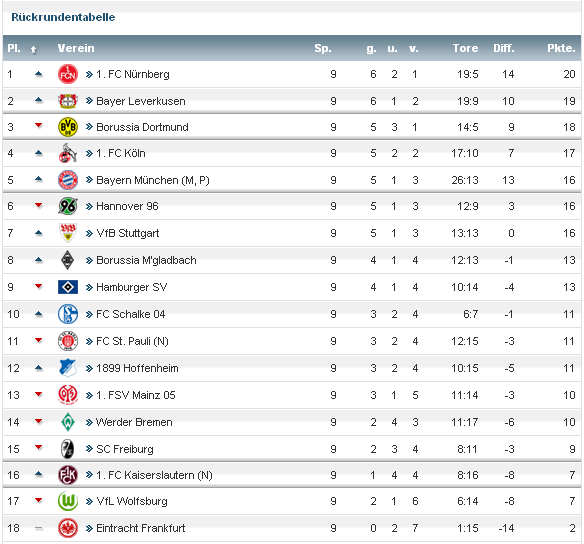
Task: Click the Eintracht Frankfurt eagle logo
Action: pyautogui.click(x=68, y=528)
